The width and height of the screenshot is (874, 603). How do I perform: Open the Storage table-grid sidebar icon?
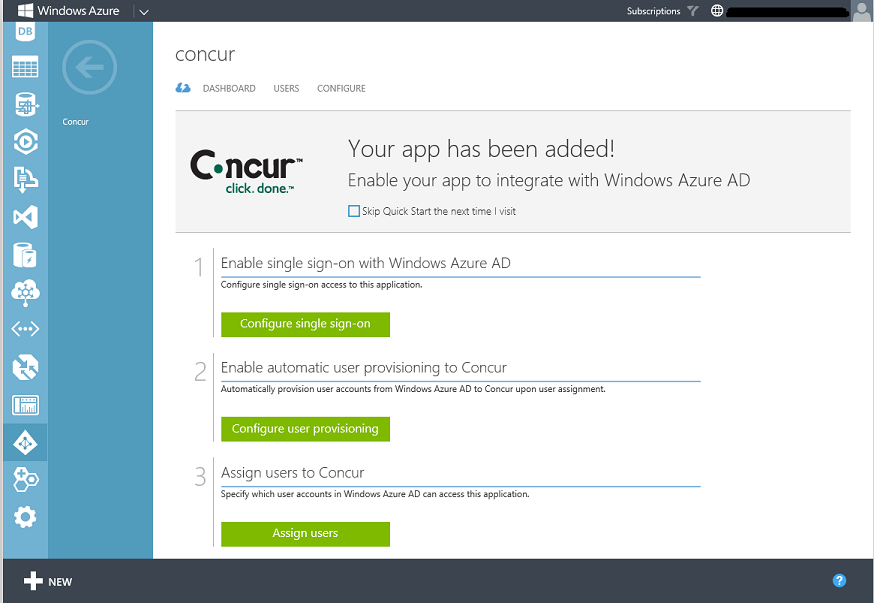point(25,67)
